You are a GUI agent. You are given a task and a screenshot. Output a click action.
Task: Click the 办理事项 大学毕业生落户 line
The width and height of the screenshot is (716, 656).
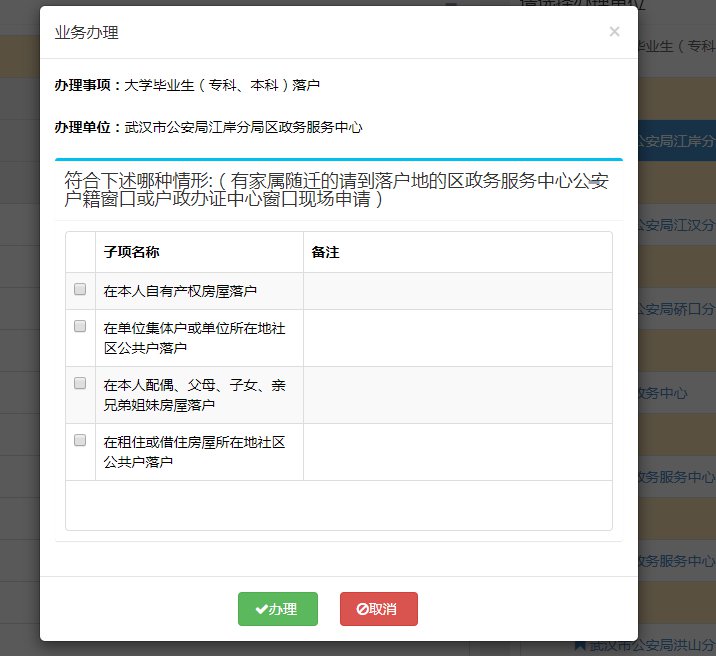coord(187,85)
